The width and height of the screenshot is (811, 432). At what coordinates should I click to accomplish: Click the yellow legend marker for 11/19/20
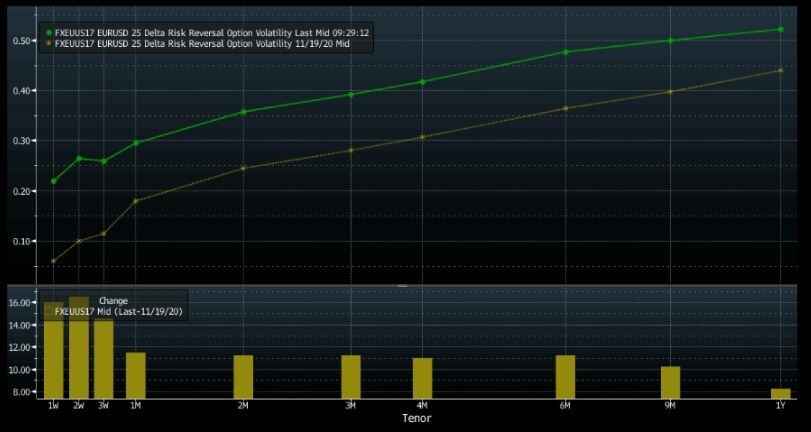coord(49,44)
